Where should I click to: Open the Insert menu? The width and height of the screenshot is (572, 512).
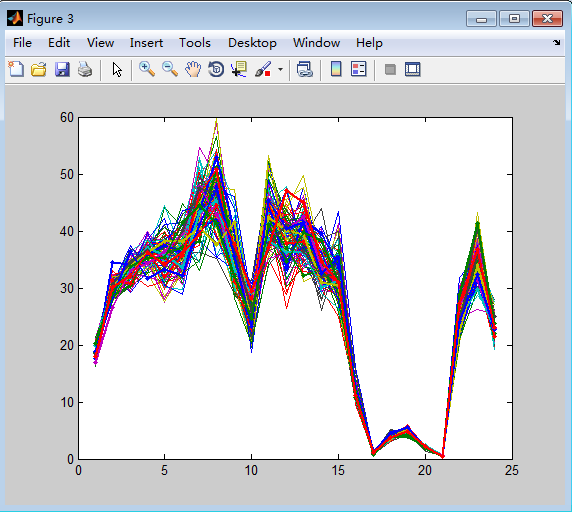click(x=146, y=43)
